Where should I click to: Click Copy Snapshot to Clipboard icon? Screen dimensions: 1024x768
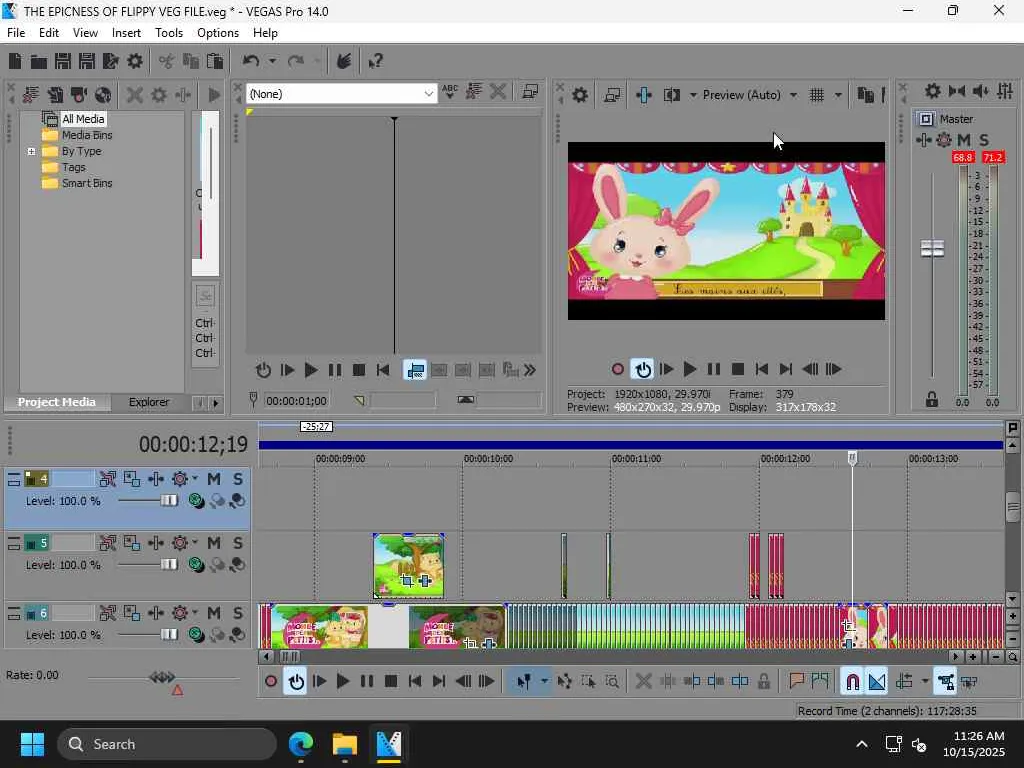click(x=865, y=95)
